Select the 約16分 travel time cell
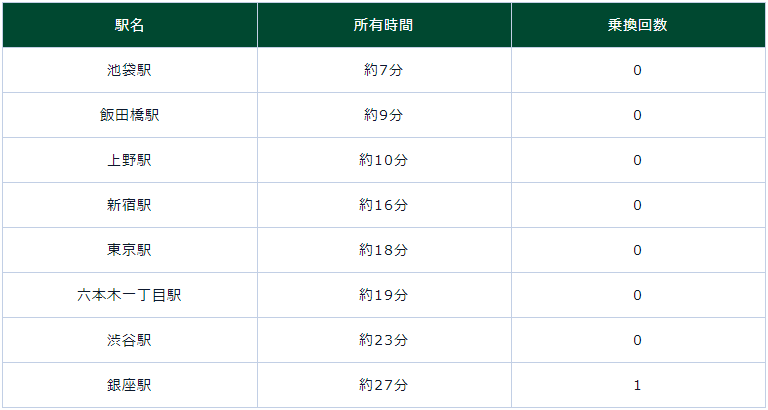768x410 pixels. [383, 205]
